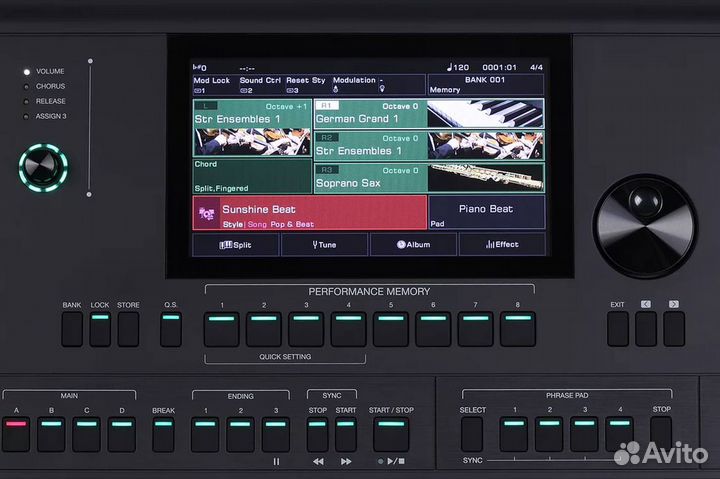The height and width of the screenshot is (479, 720).
Task: Toggle the LOCK button
Action: coord(100,329)
